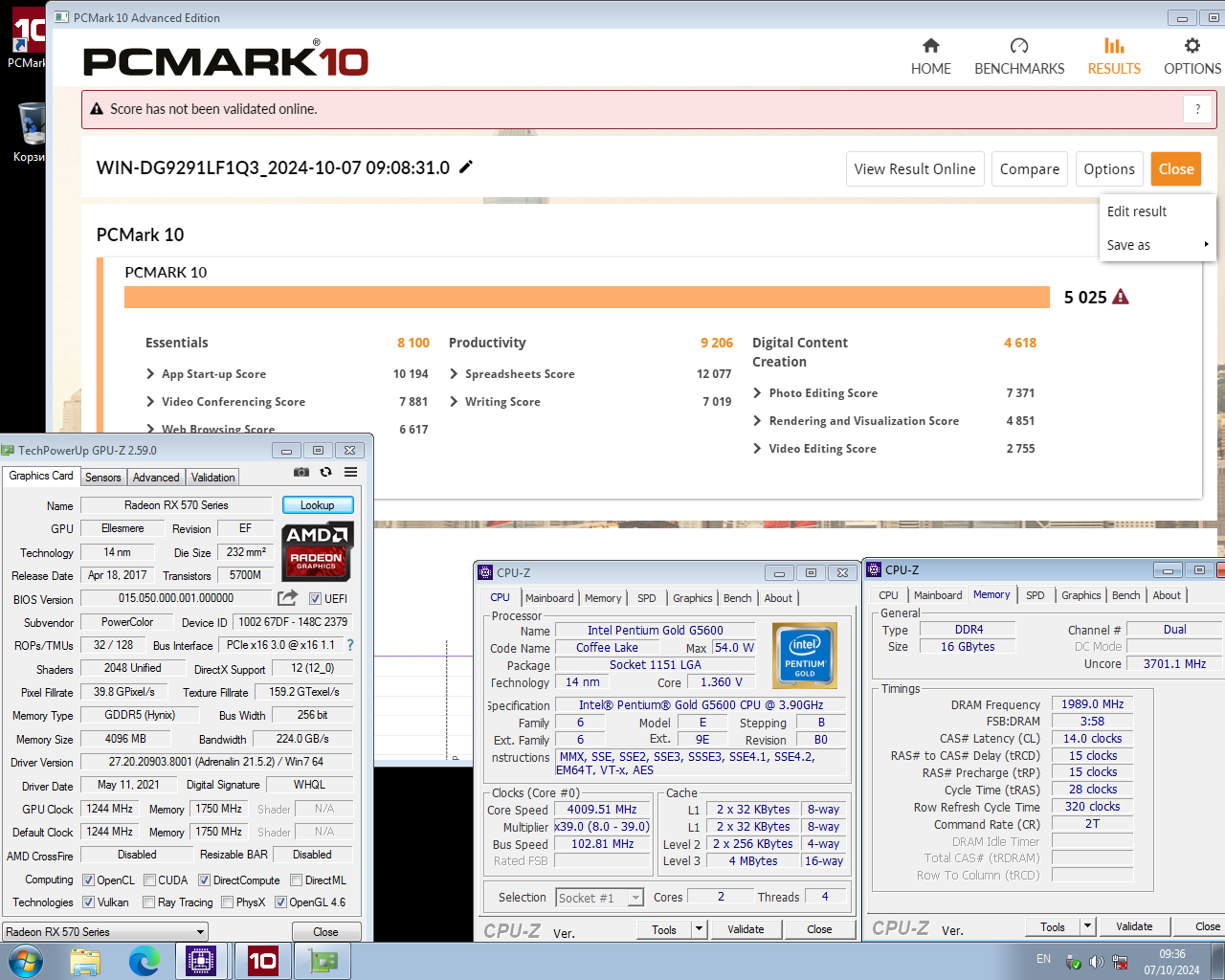Click the orange PCMark 10 score bar
1225x980 pixels.
tap(587, 297)
